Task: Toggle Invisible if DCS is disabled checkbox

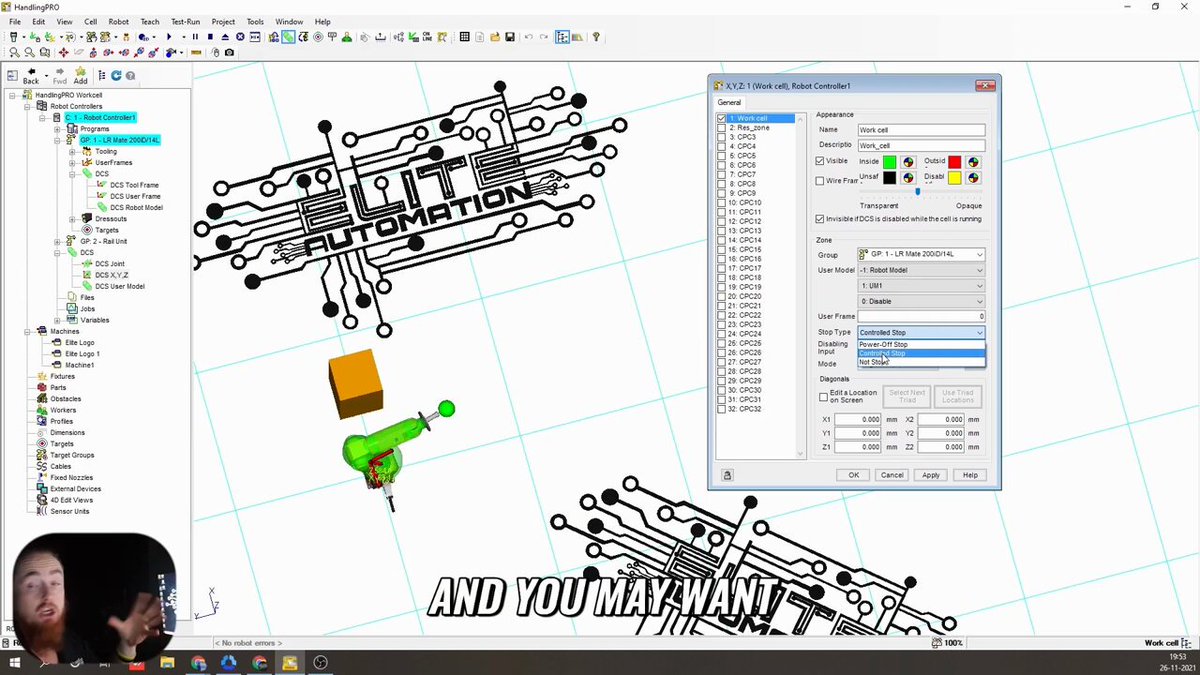Action: [820, 219]
